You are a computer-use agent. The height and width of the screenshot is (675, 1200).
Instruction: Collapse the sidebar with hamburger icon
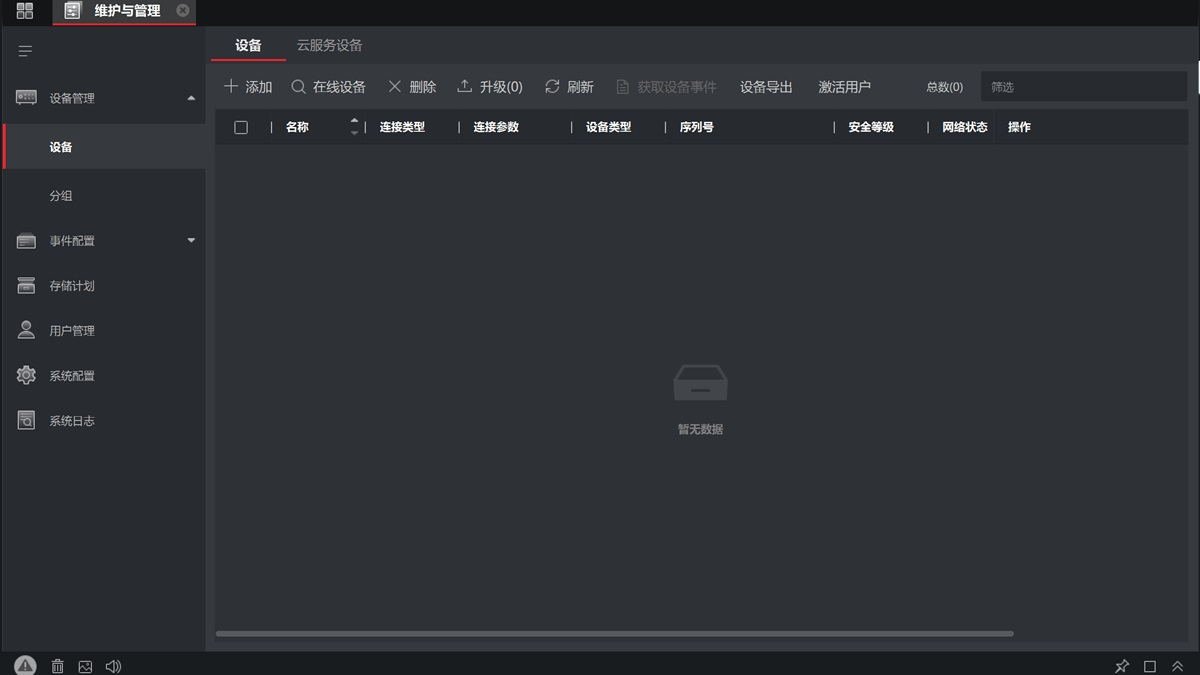(x=26, y=51)
